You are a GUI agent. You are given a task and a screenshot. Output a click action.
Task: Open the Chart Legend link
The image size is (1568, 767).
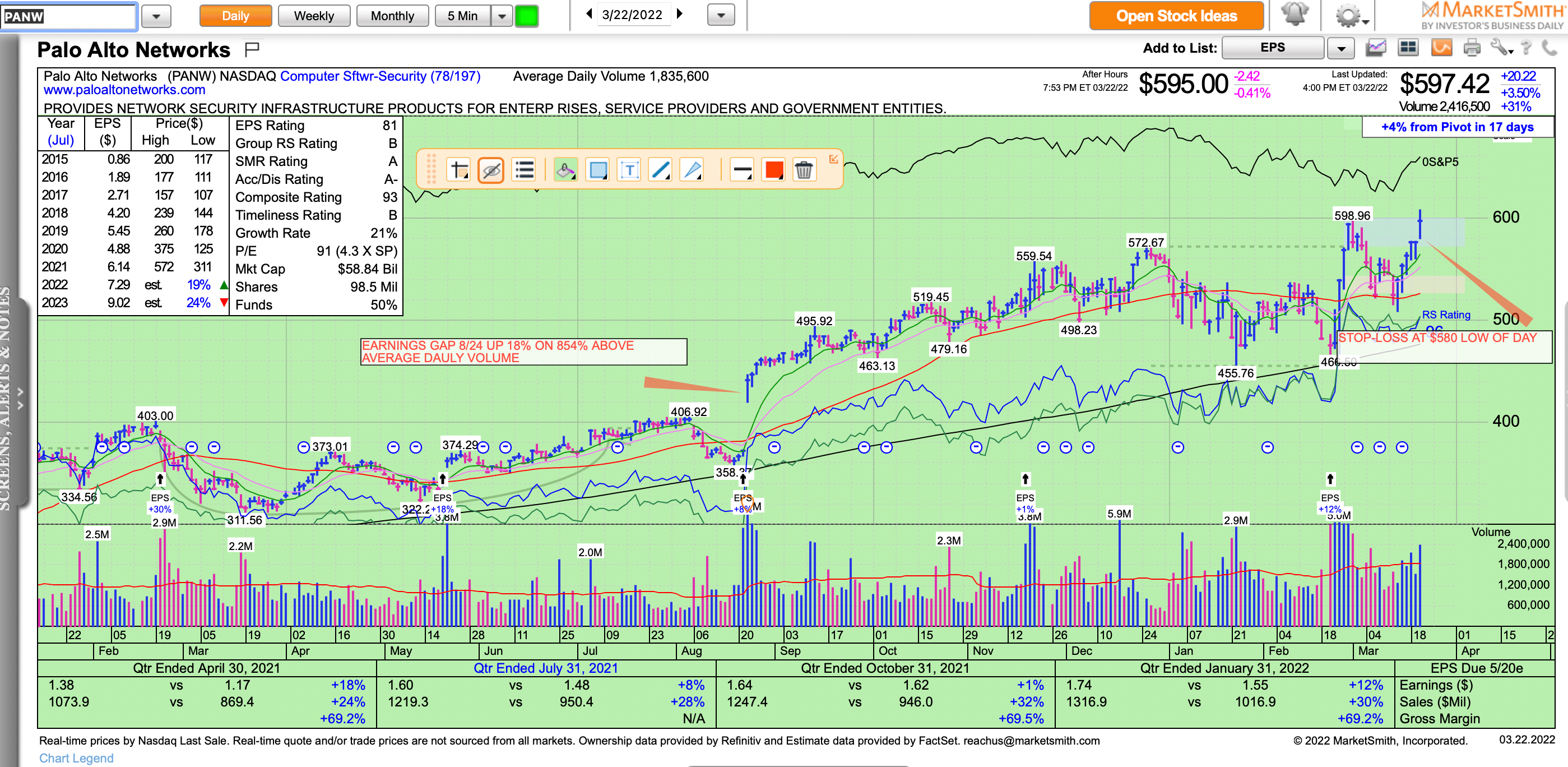76,758
